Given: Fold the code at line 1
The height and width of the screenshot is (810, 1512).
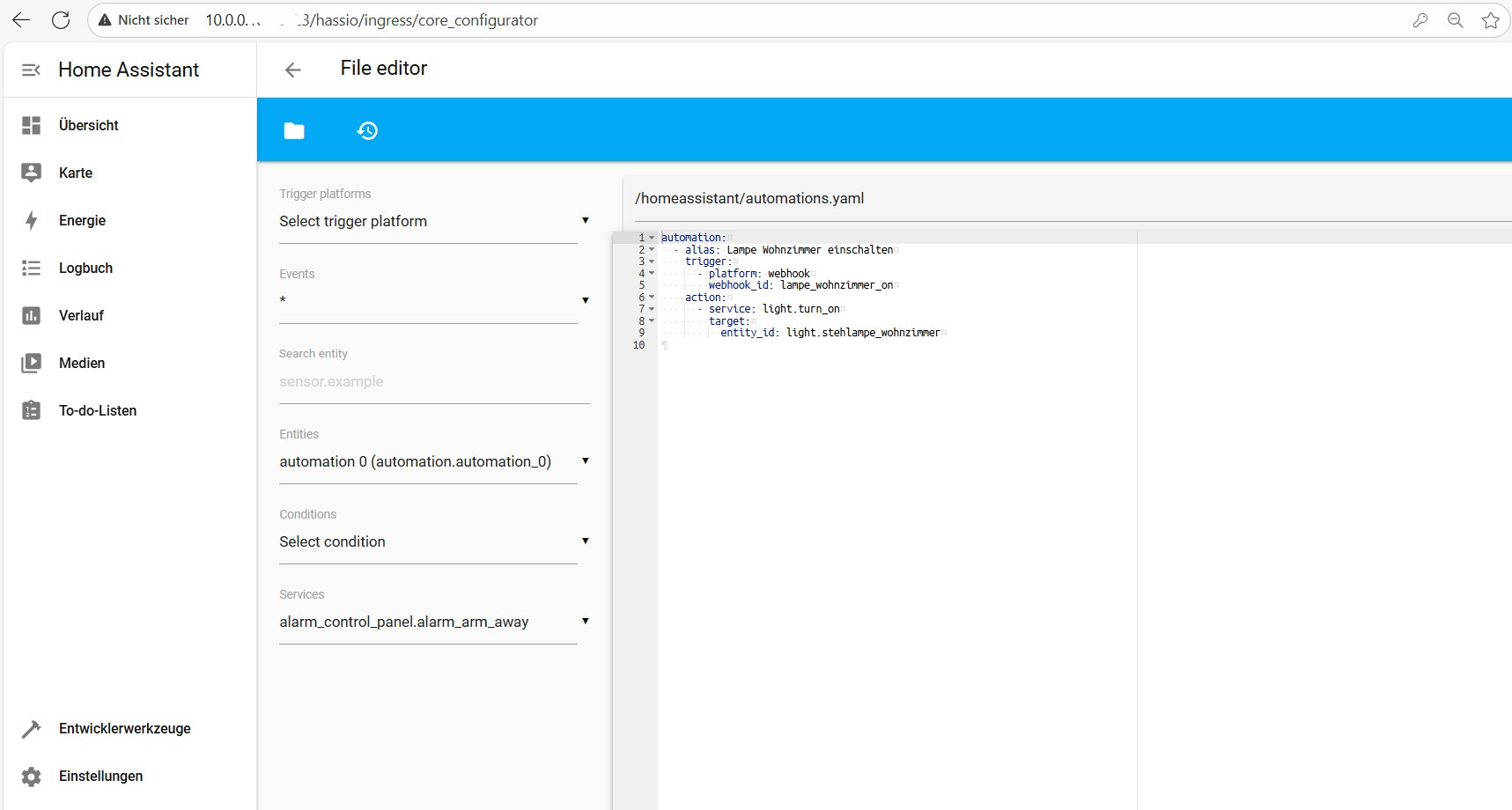Looking at the screenshot, I should tap(652, 238).
